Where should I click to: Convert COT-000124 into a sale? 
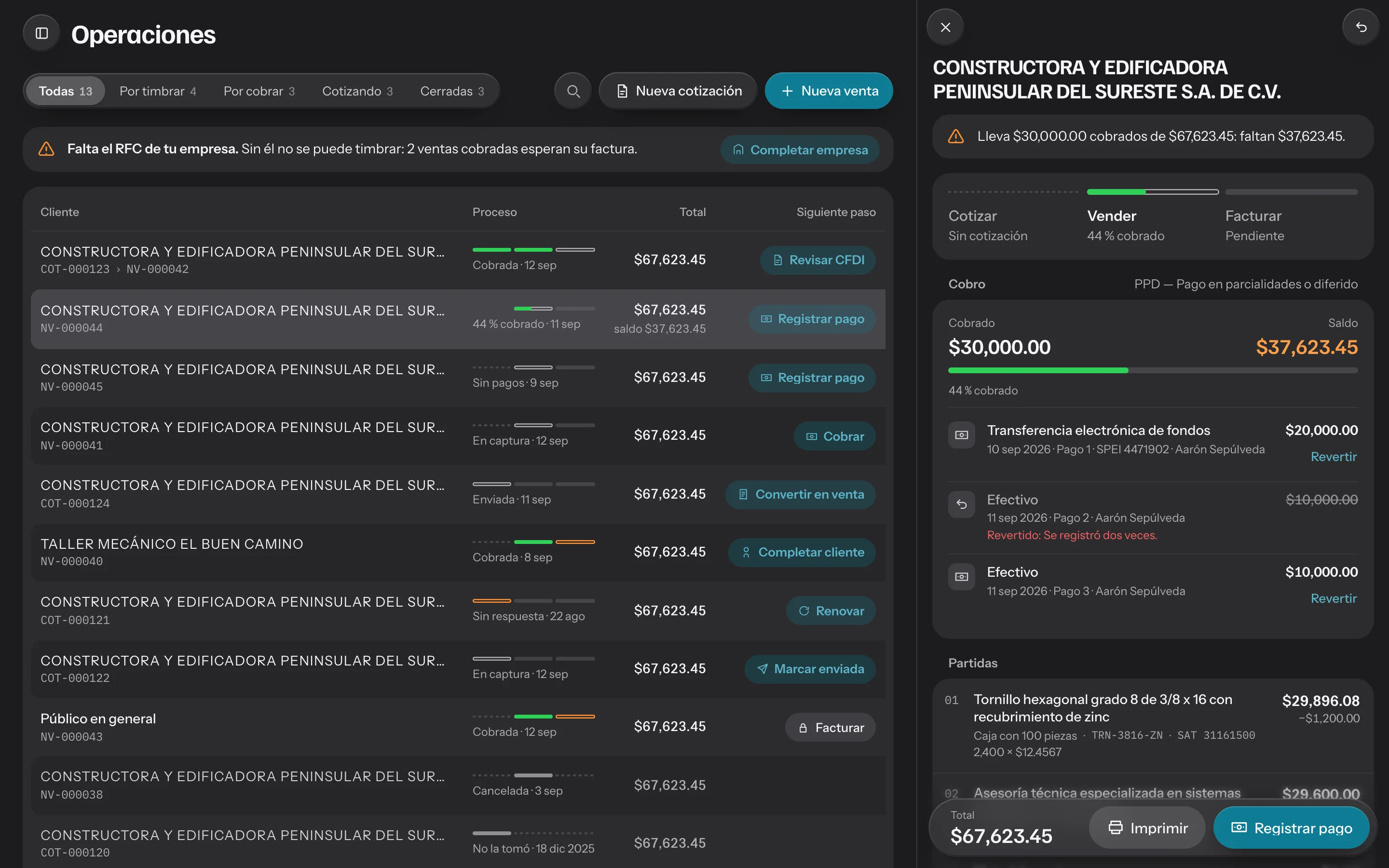pos(801,494)
